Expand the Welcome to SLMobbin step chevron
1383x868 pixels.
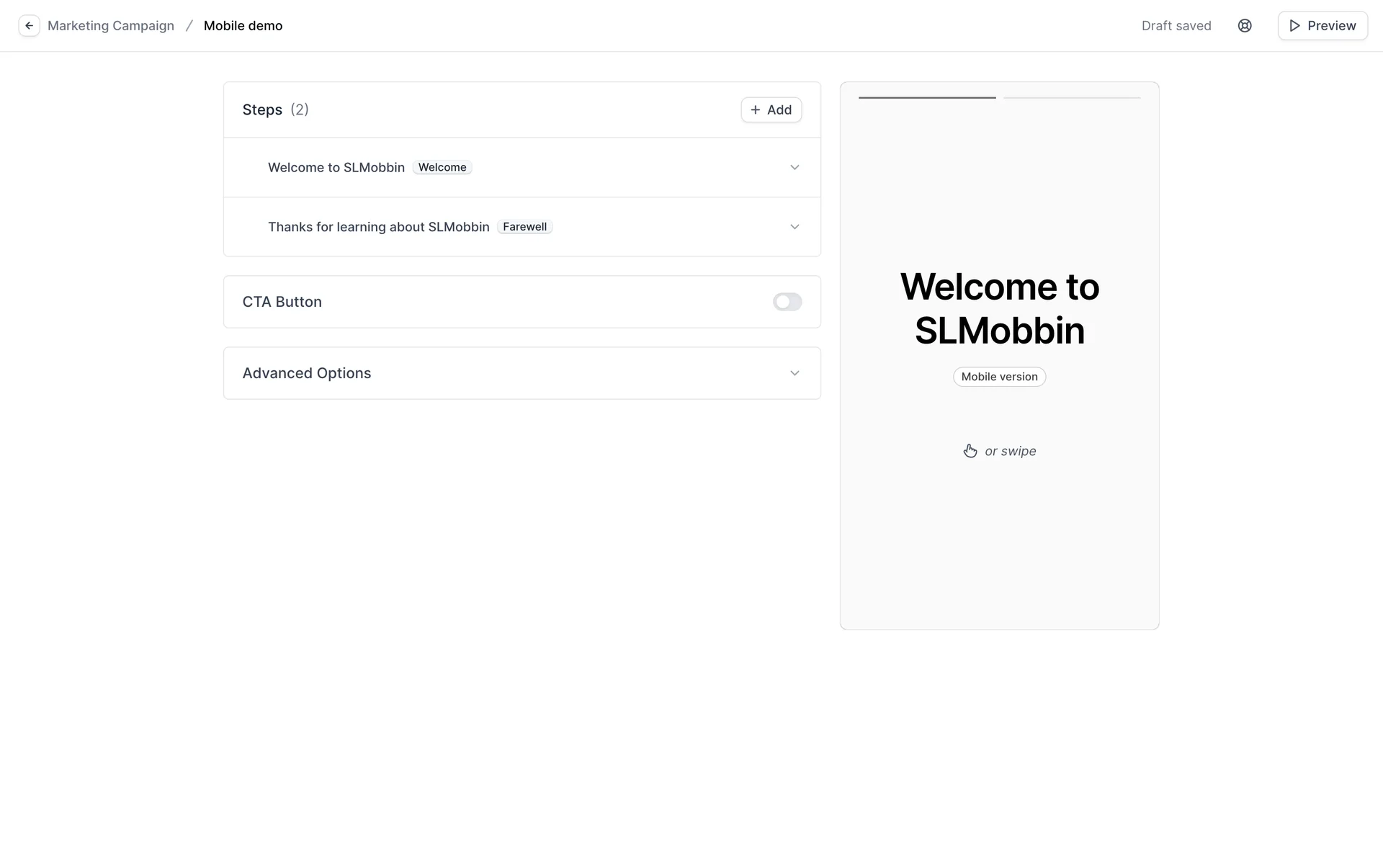(x=794, y=167)
